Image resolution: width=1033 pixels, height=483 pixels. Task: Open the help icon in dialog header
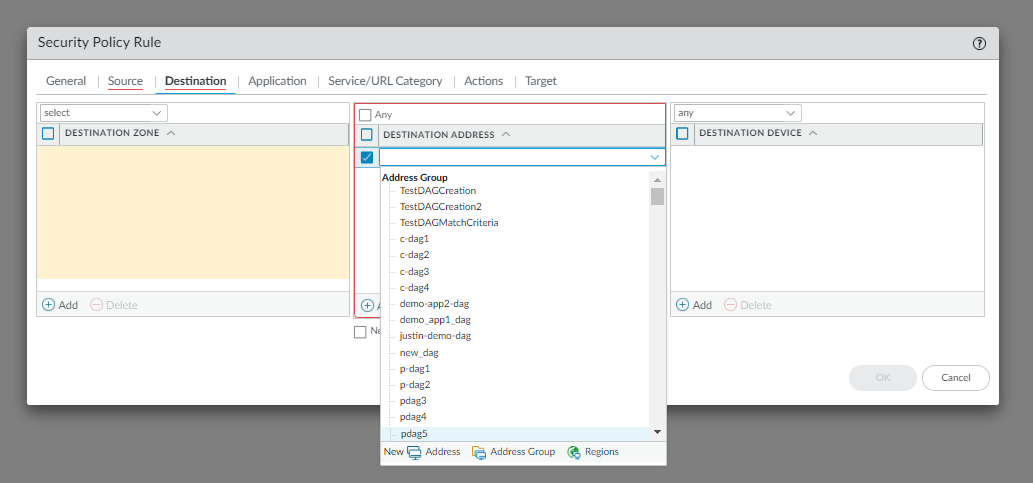pyautogui.click(x=979, y=44)
